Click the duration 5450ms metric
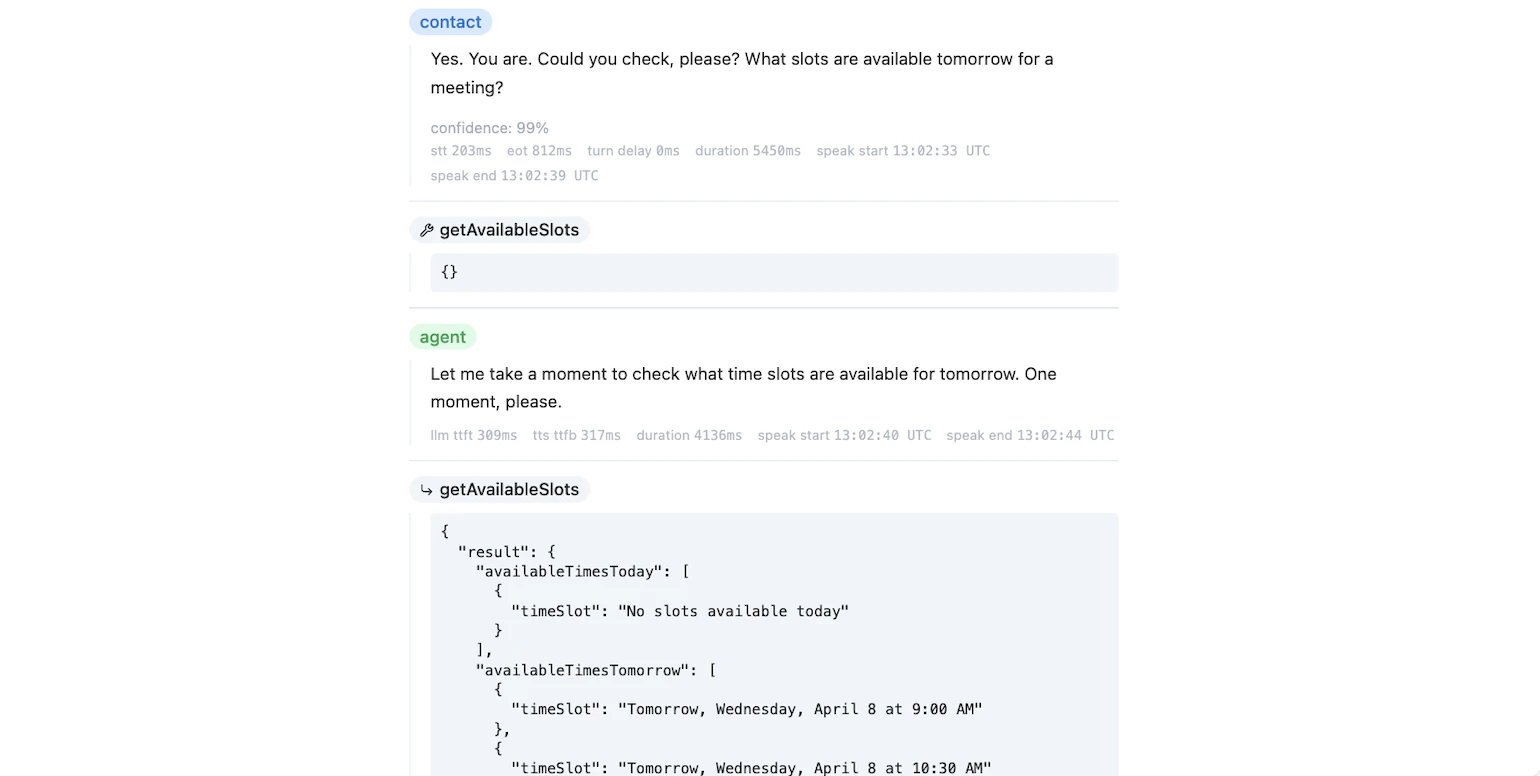Screen dimensions: 1540x776 tap(748, 151)
